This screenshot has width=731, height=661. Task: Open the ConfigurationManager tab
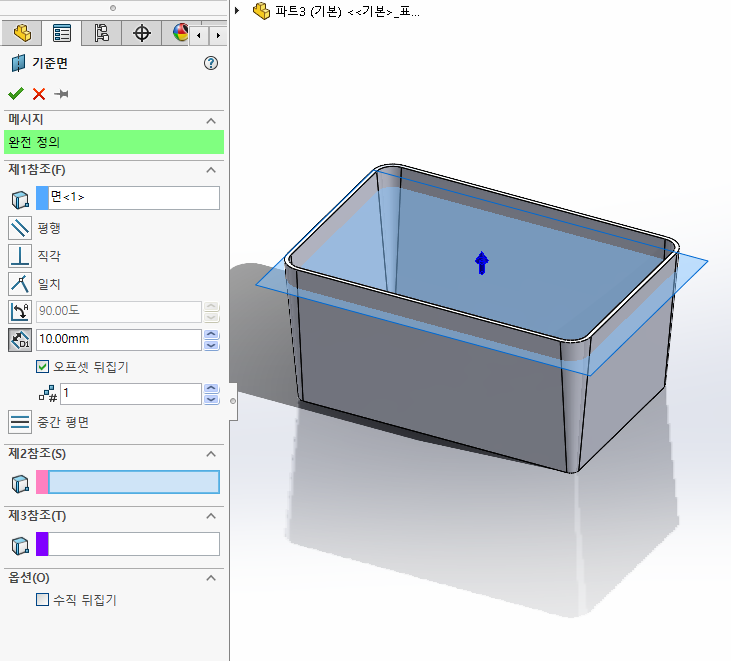tap(102, 33)
